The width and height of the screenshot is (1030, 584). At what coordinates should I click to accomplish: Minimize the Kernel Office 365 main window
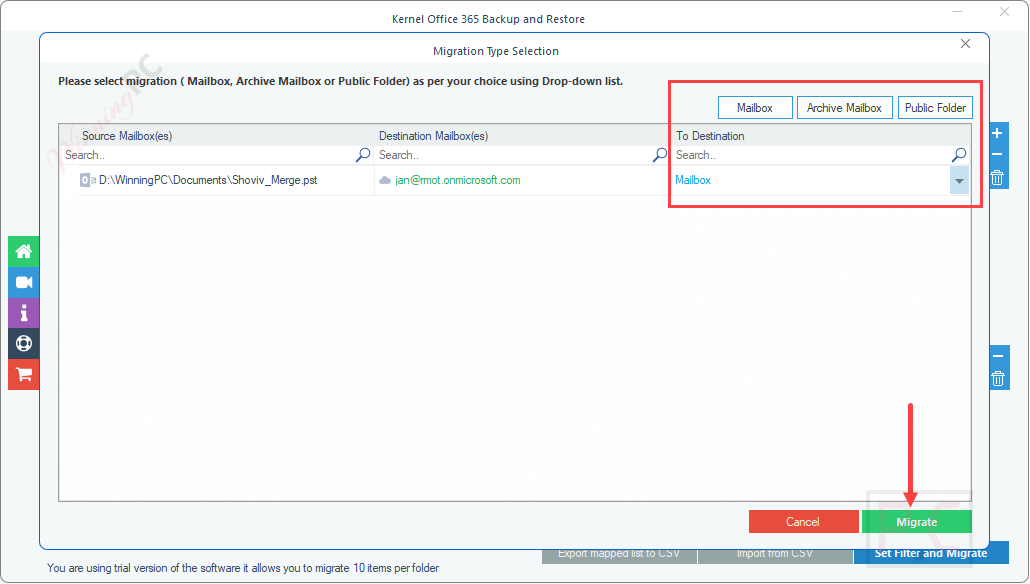[x=958, y=12]
